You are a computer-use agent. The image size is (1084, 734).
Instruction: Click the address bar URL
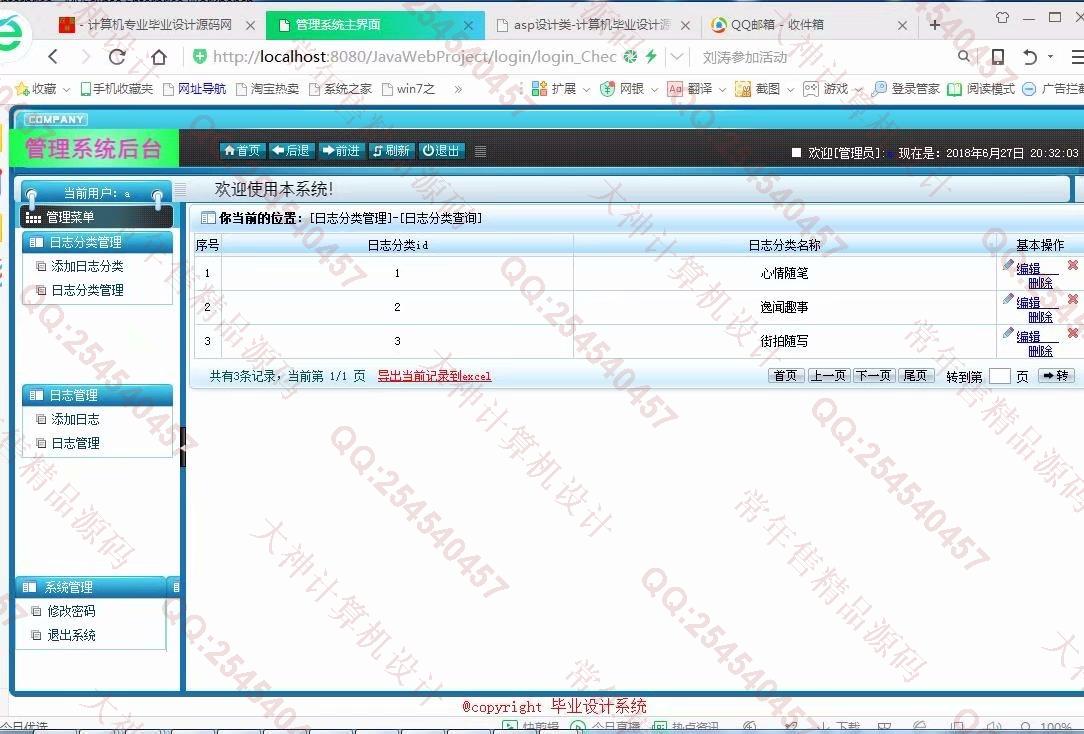pyautogui.click(x=414, y=57)
